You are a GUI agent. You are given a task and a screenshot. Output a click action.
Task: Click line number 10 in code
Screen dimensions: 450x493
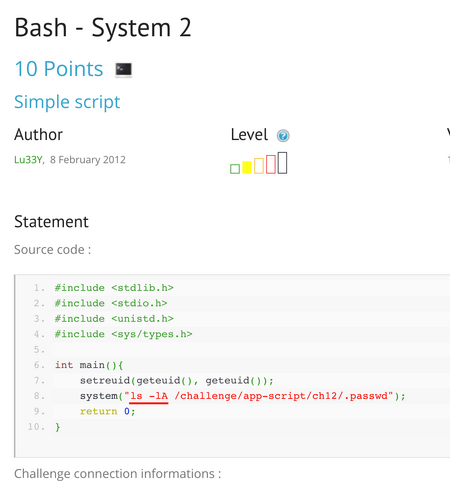coord(36,427)
